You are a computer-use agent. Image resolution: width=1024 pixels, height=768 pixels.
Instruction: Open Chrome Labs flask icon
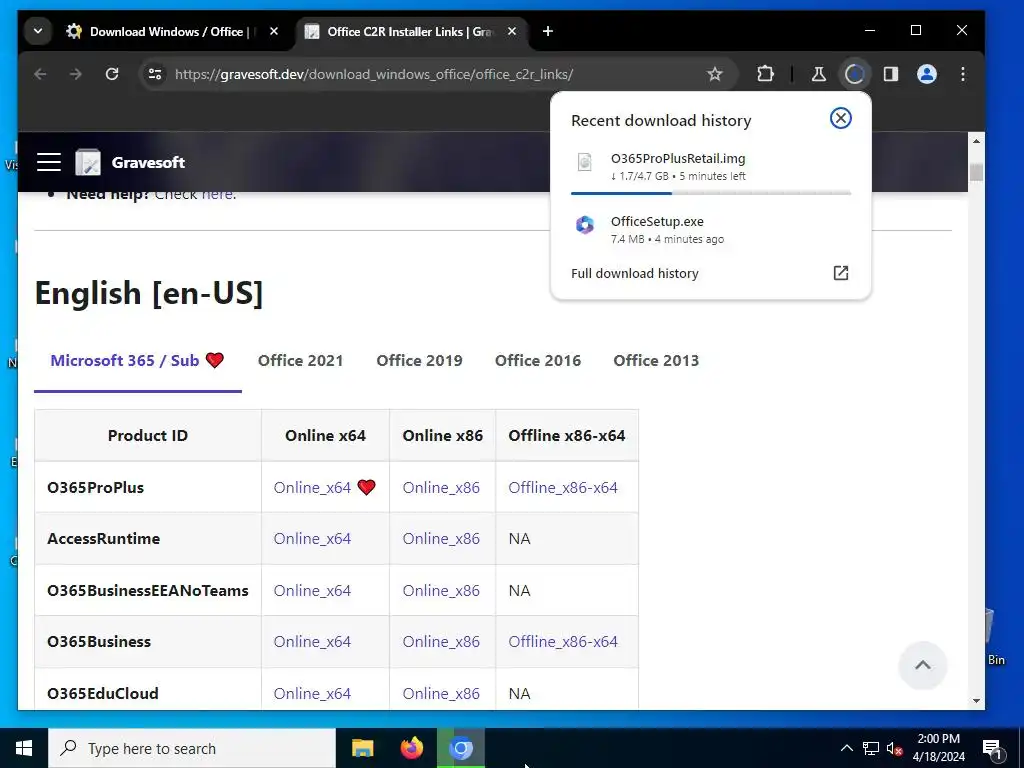pyautogui.click(x=818, y=74)
